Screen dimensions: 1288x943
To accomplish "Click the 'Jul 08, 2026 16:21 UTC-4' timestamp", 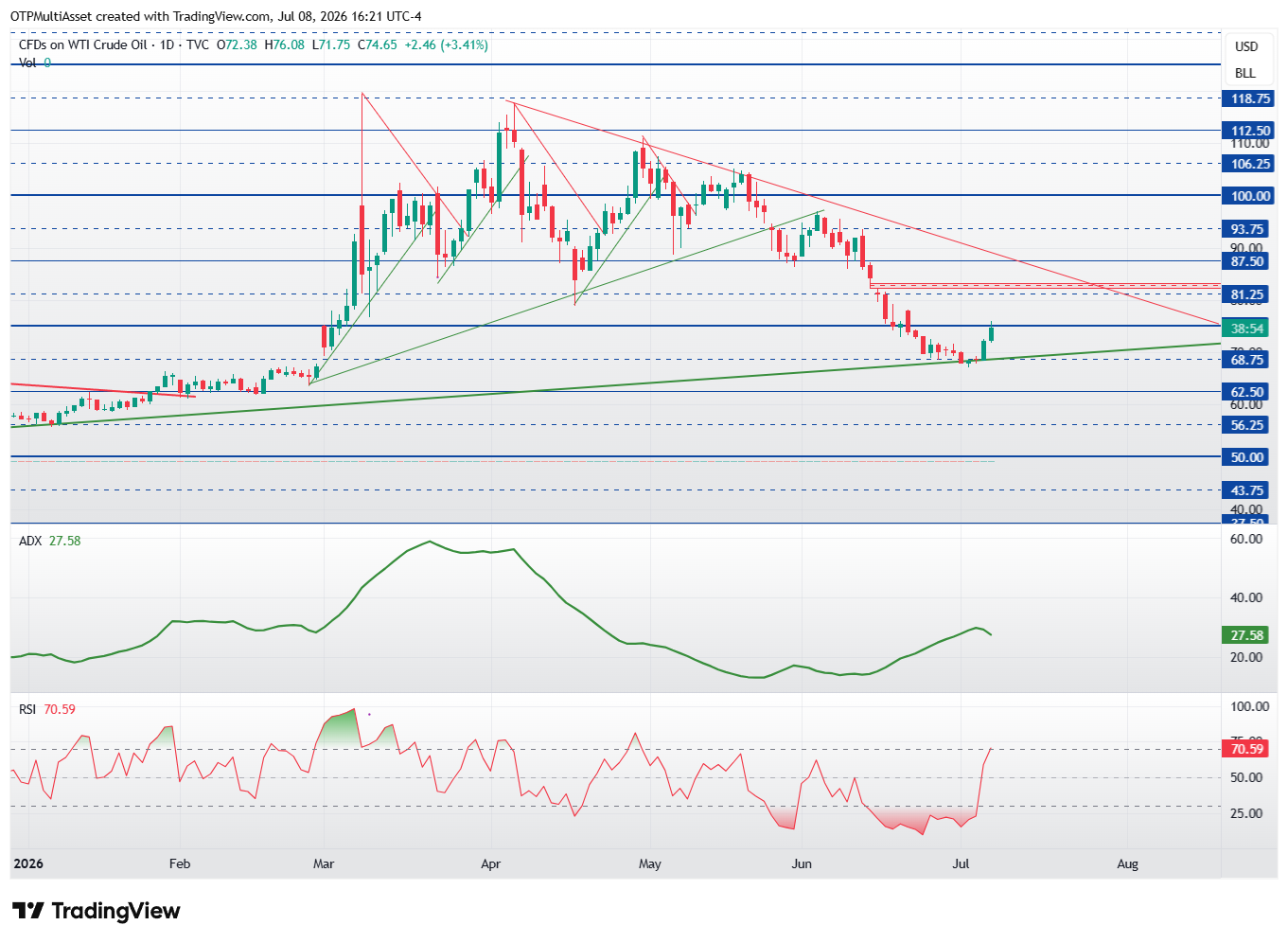I will pyautogui.click(x=350, y=16).
